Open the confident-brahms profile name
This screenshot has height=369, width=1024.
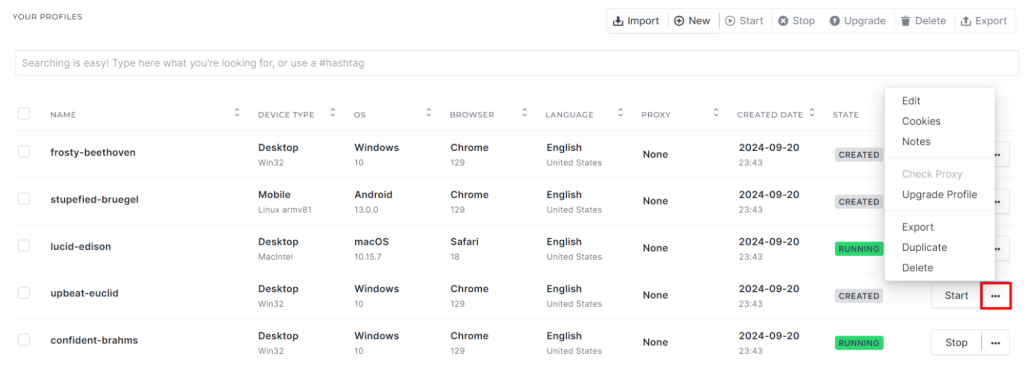(x=94, y=340)
